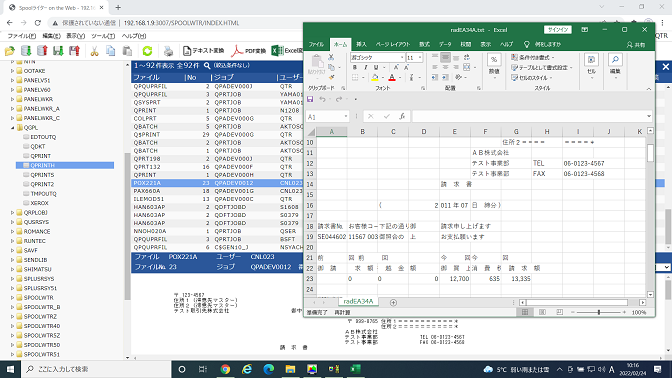
Task: Click the Excel 共有 share button
Action: 636,45
